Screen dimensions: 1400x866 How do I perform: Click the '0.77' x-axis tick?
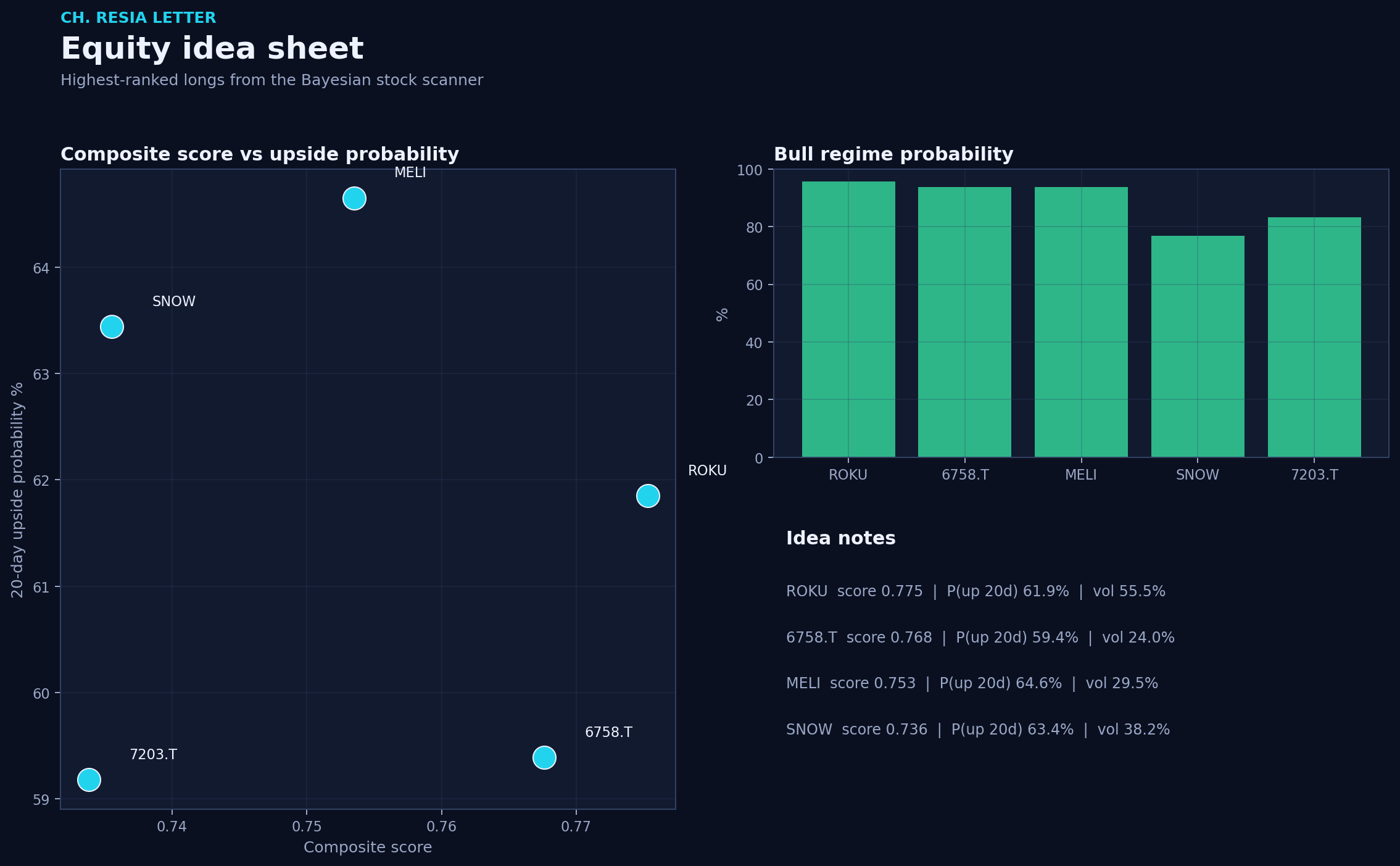tap(576, 826)
